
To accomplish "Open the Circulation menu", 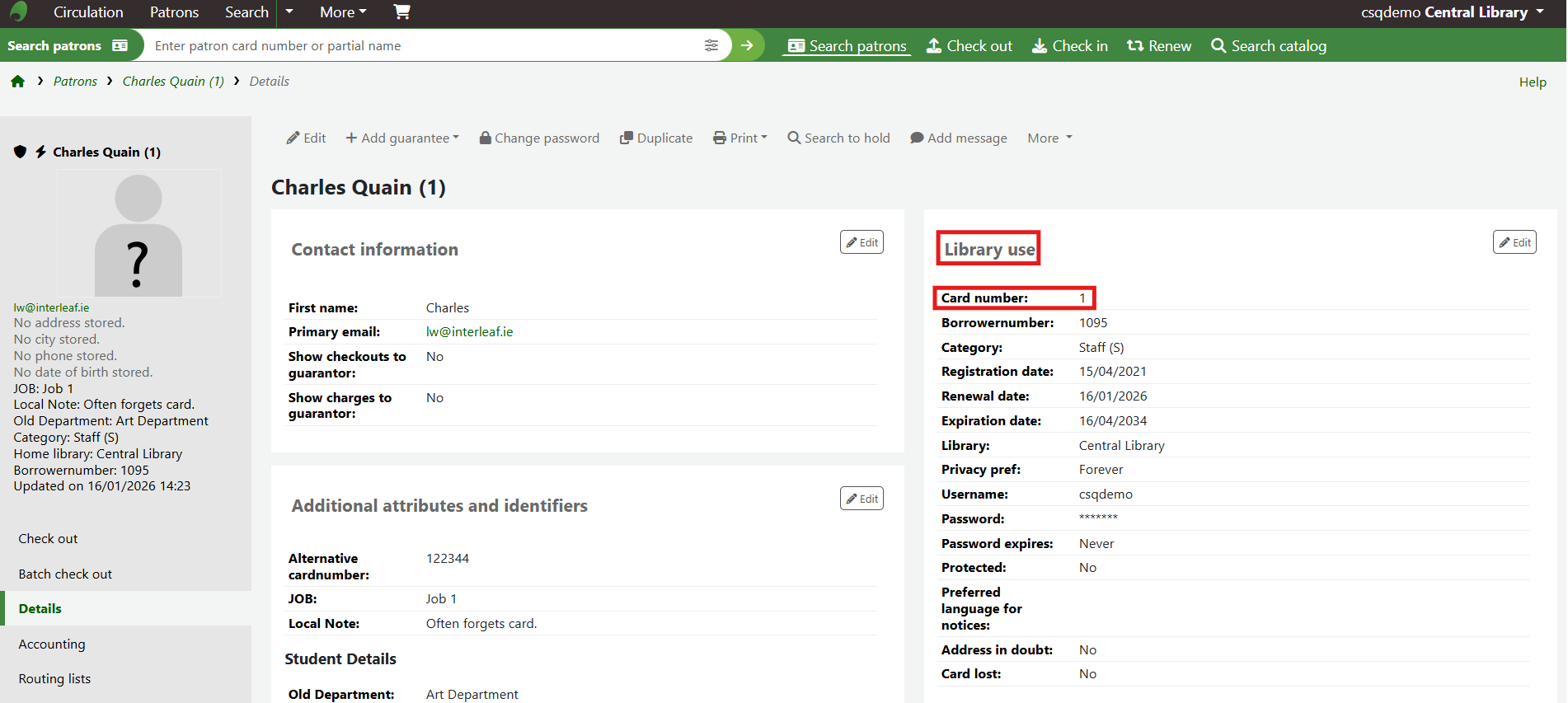I will pyautogui.click(x=88, y=12).
